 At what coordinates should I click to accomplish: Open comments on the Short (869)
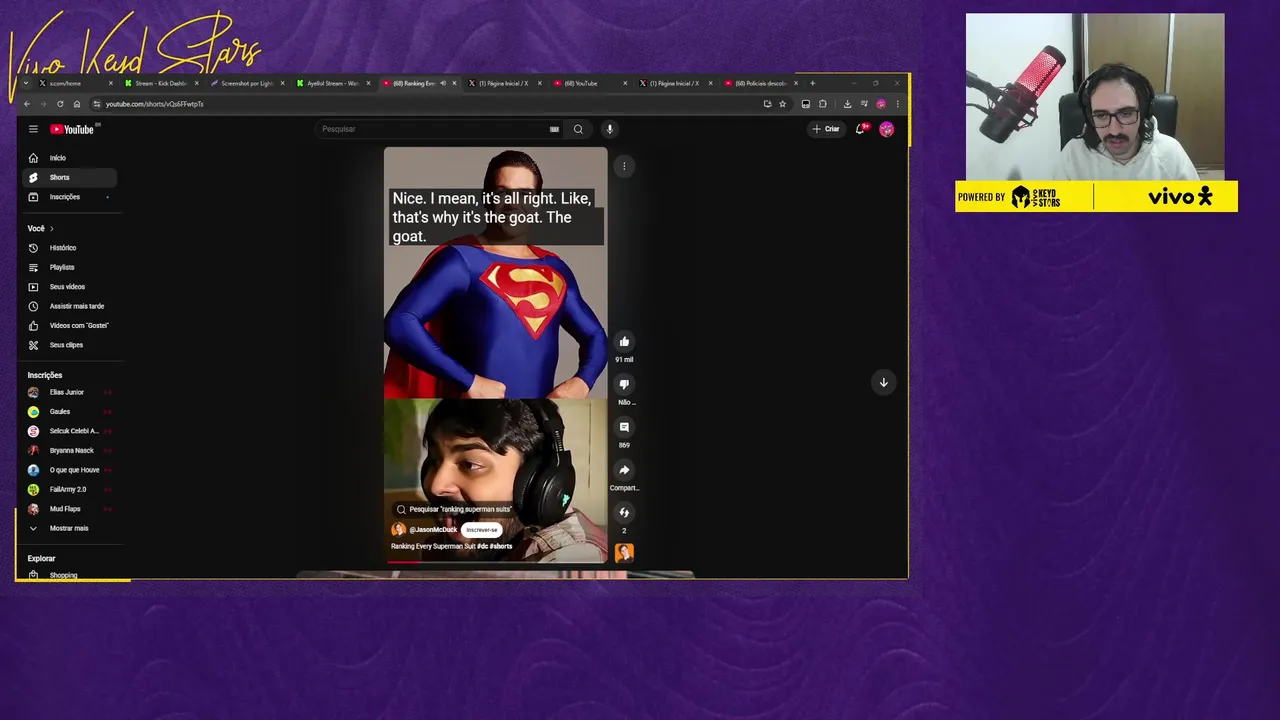pos(624,427)
